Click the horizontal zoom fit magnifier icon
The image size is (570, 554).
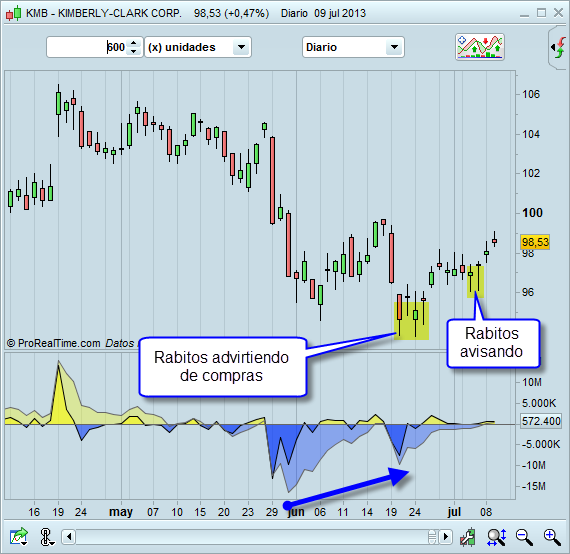click(x=496, y=537)
